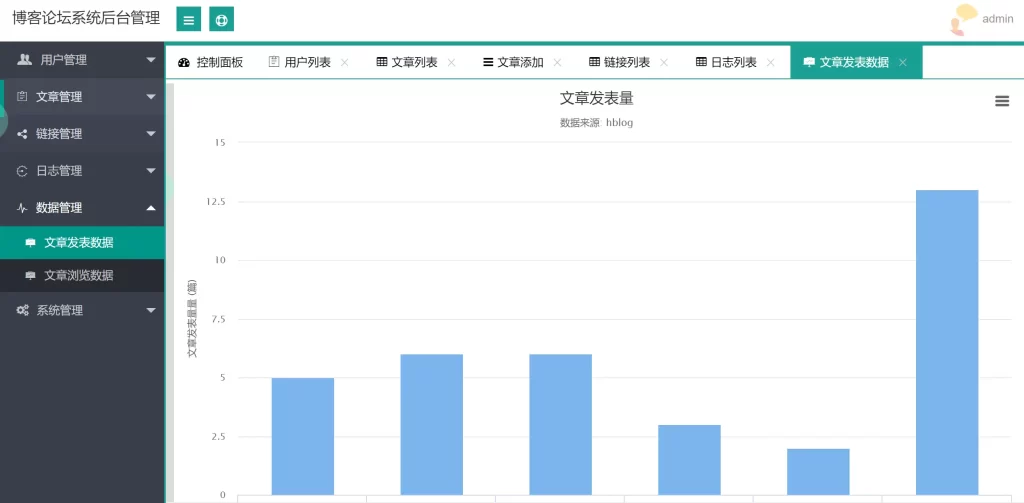Click the pulse icon beside 数据管理
1024x503 pixels.
(22, 208)
